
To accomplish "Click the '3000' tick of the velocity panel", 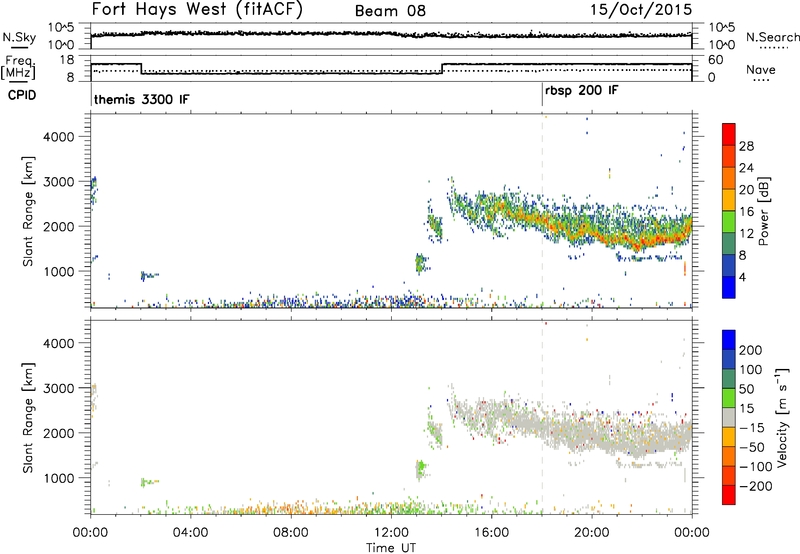I will [58, 388].
